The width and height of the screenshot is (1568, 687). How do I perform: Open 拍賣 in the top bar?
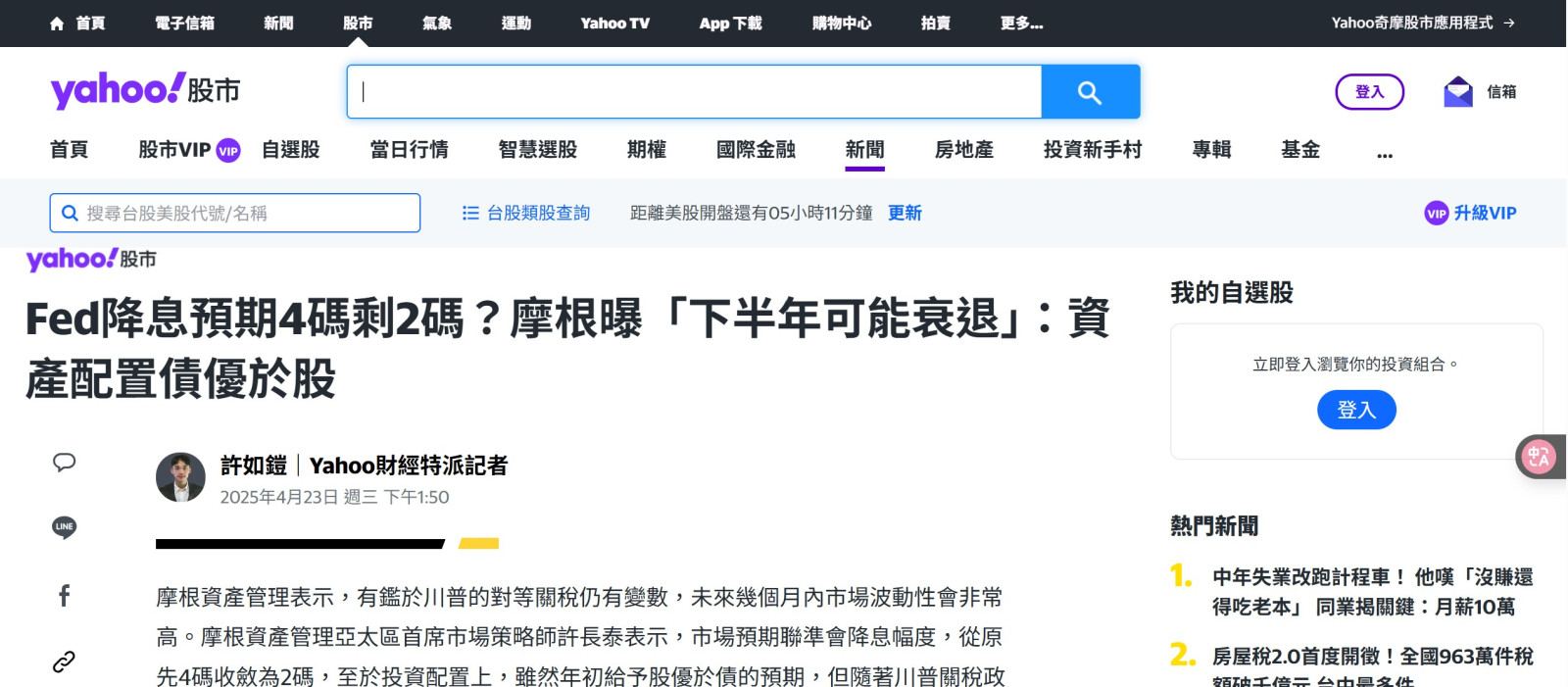coord(936,24)
